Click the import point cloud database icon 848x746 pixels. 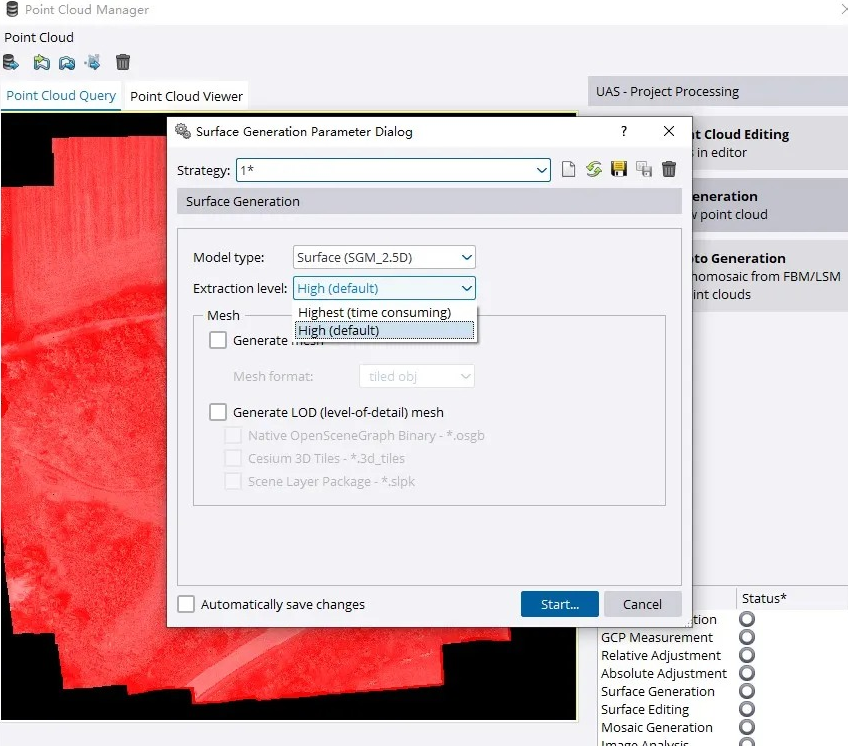[10, 62]
